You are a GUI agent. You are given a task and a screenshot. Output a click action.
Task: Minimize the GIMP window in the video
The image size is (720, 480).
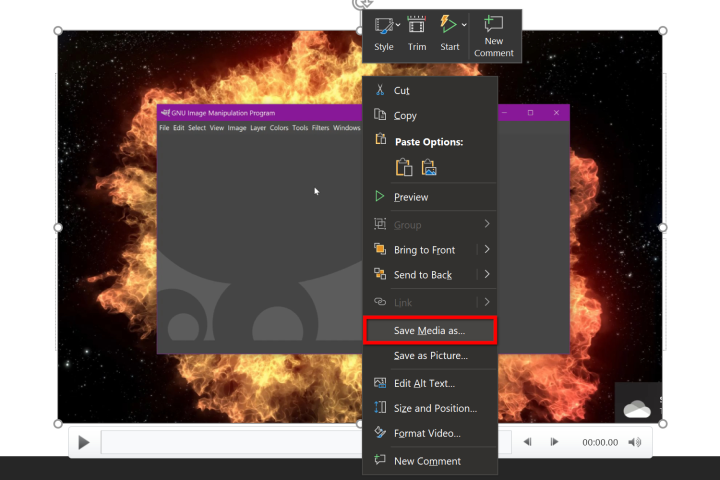point(505,113)
